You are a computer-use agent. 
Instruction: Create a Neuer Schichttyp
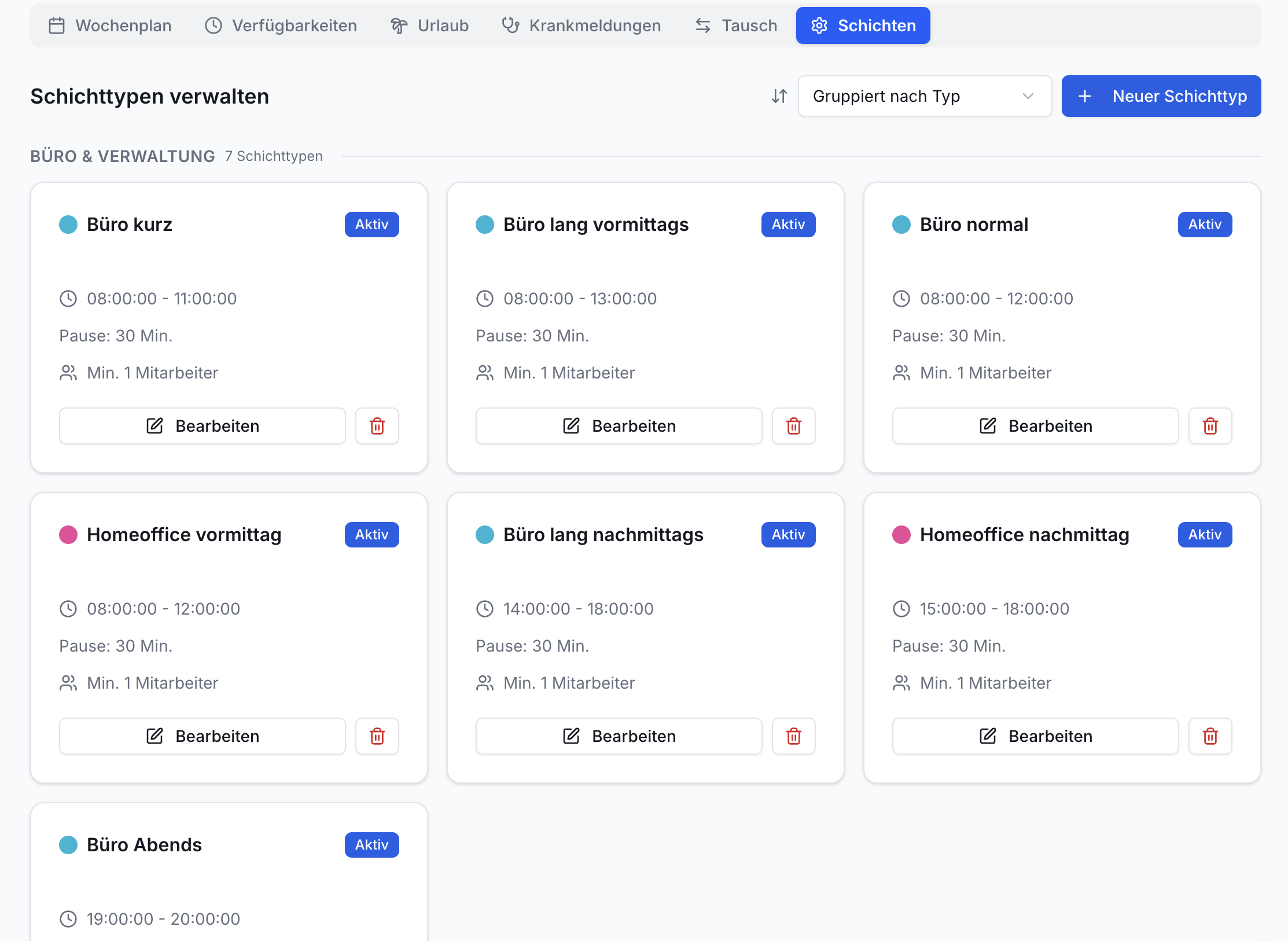1161,96
